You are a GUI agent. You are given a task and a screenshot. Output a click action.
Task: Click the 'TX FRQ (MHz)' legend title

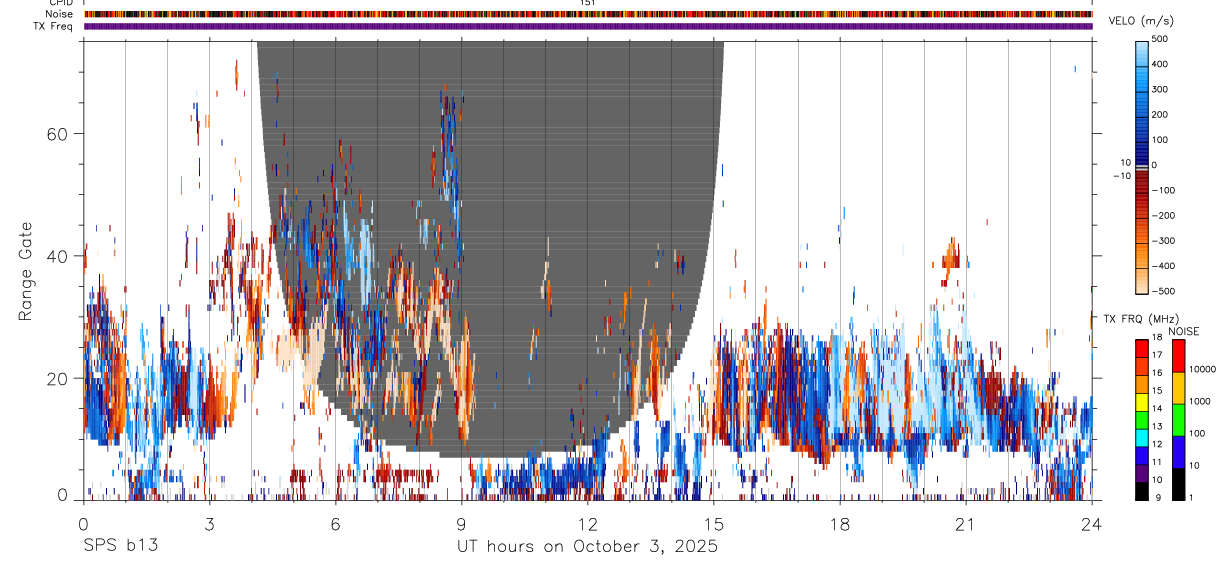tap(1141, 318)
